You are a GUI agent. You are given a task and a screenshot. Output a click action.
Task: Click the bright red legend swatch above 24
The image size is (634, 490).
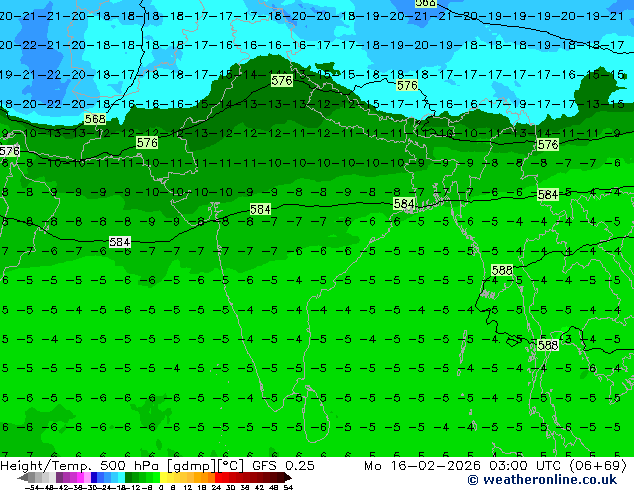tap(218, 478)
